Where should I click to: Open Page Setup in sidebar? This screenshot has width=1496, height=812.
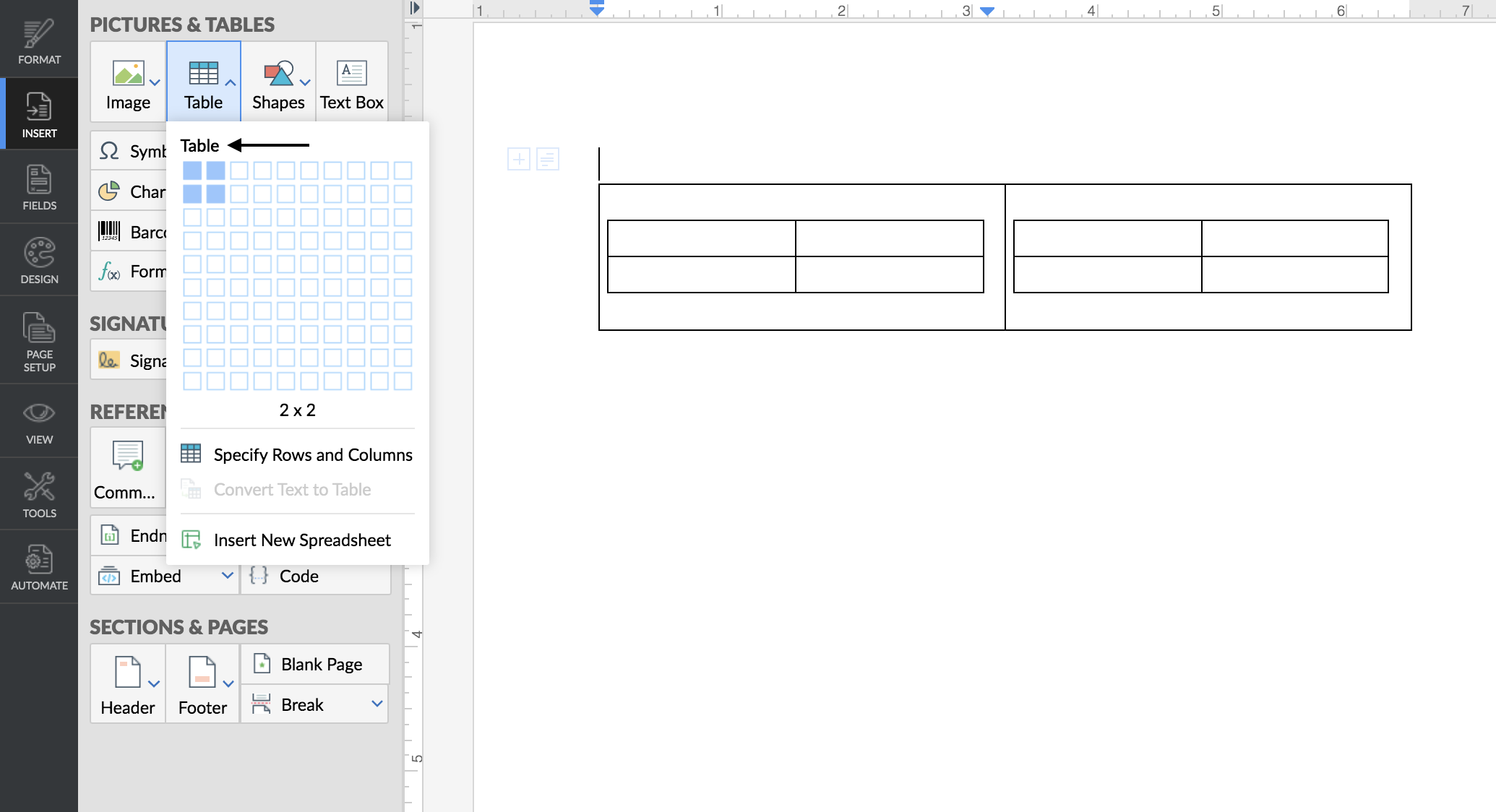[39, 341]
